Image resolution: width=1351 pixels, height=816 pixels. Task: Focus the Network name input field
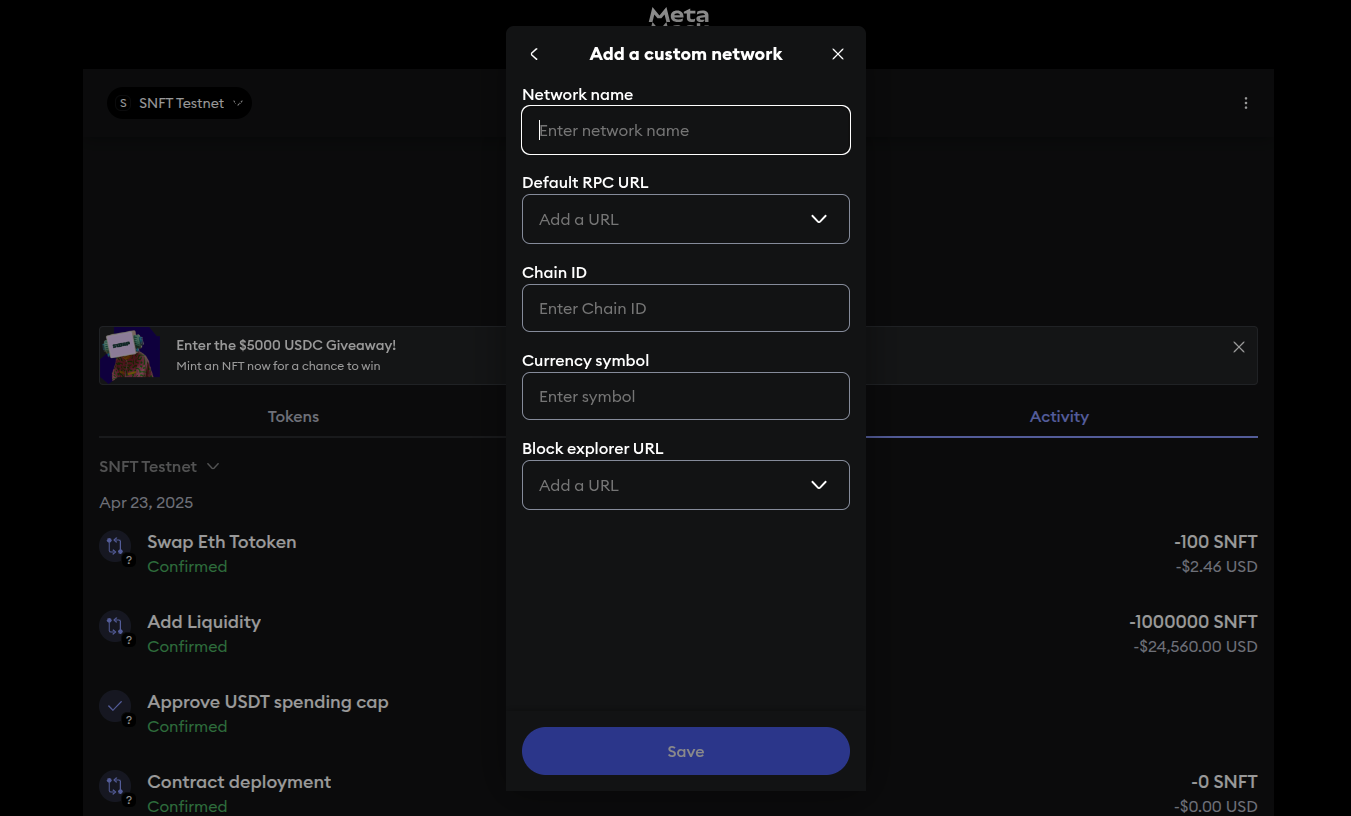686,130
